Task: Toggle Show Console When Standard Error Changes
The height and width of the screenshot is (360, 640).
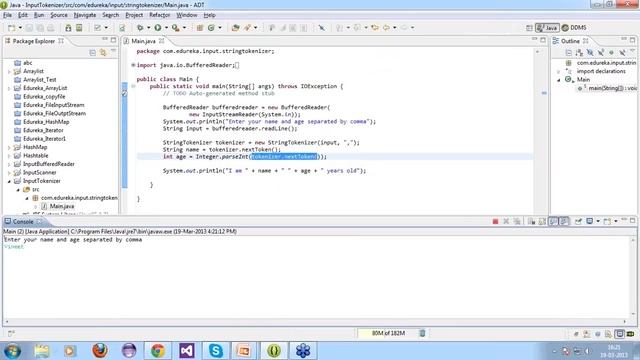Action: (x=564, y=221)
